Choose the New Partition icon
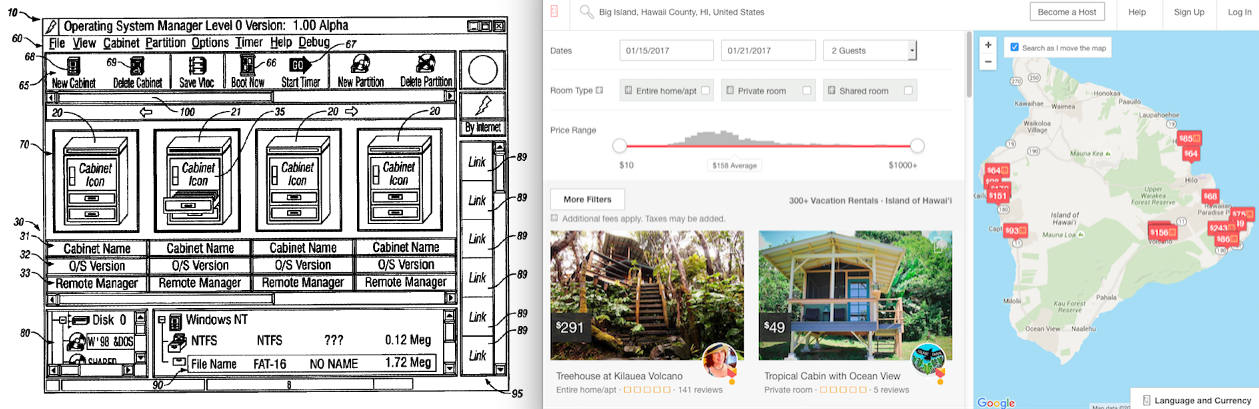This screenshot has width=1259, height=409. [360, 66]
